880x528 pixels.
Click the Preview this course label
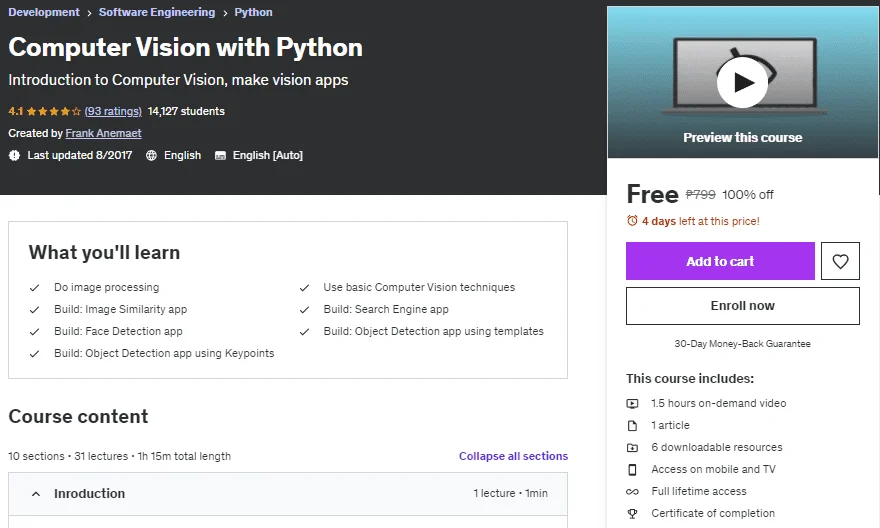(x=742, y=137)
